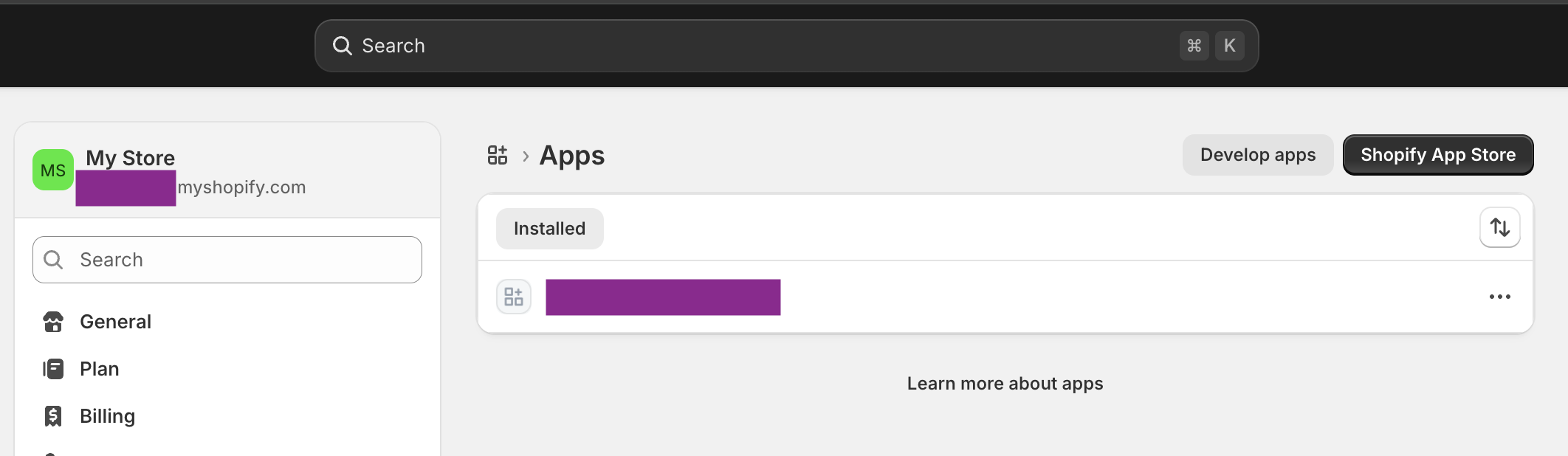Screen dimensions: 1568x456
Task: Select General in the settings sidebar
Action: pos(115,322)
